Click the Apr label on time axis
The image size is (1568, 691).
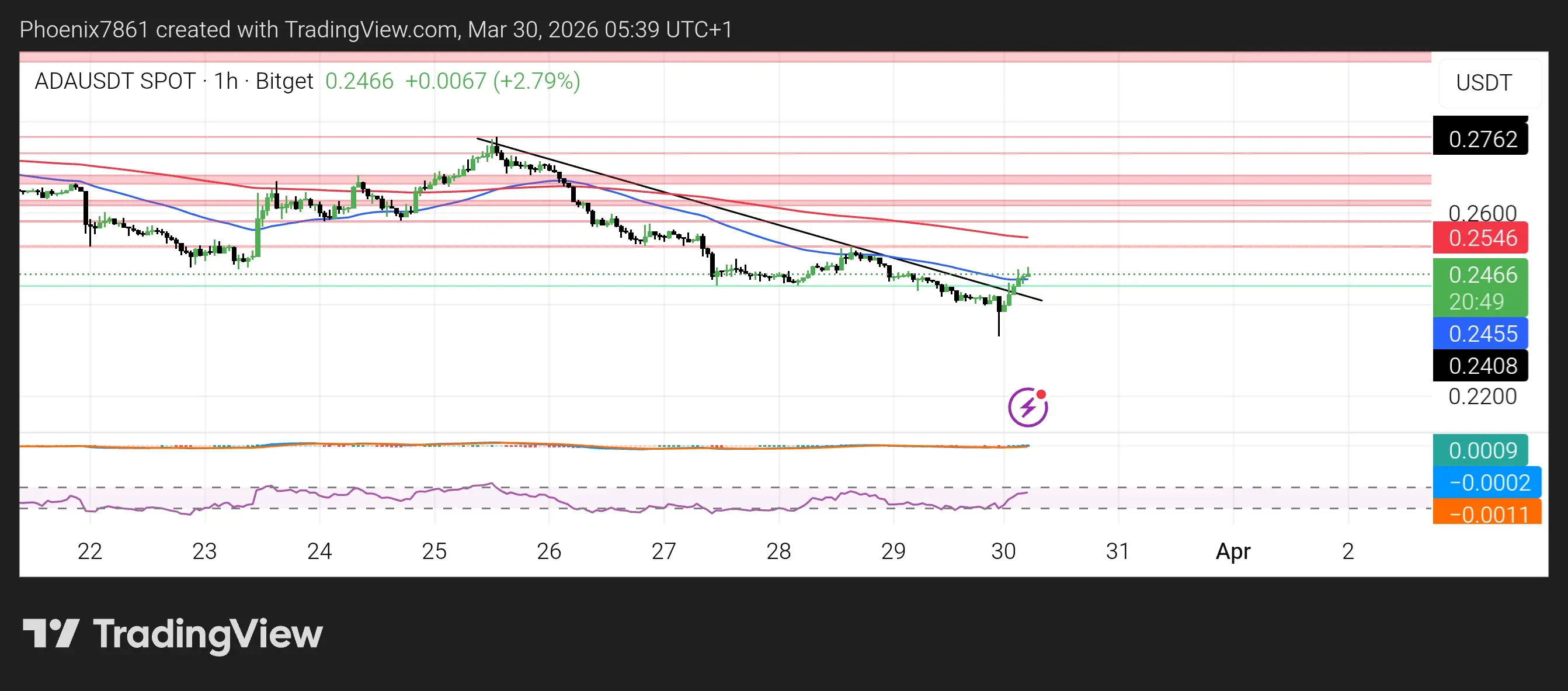tap(1233, 551)
